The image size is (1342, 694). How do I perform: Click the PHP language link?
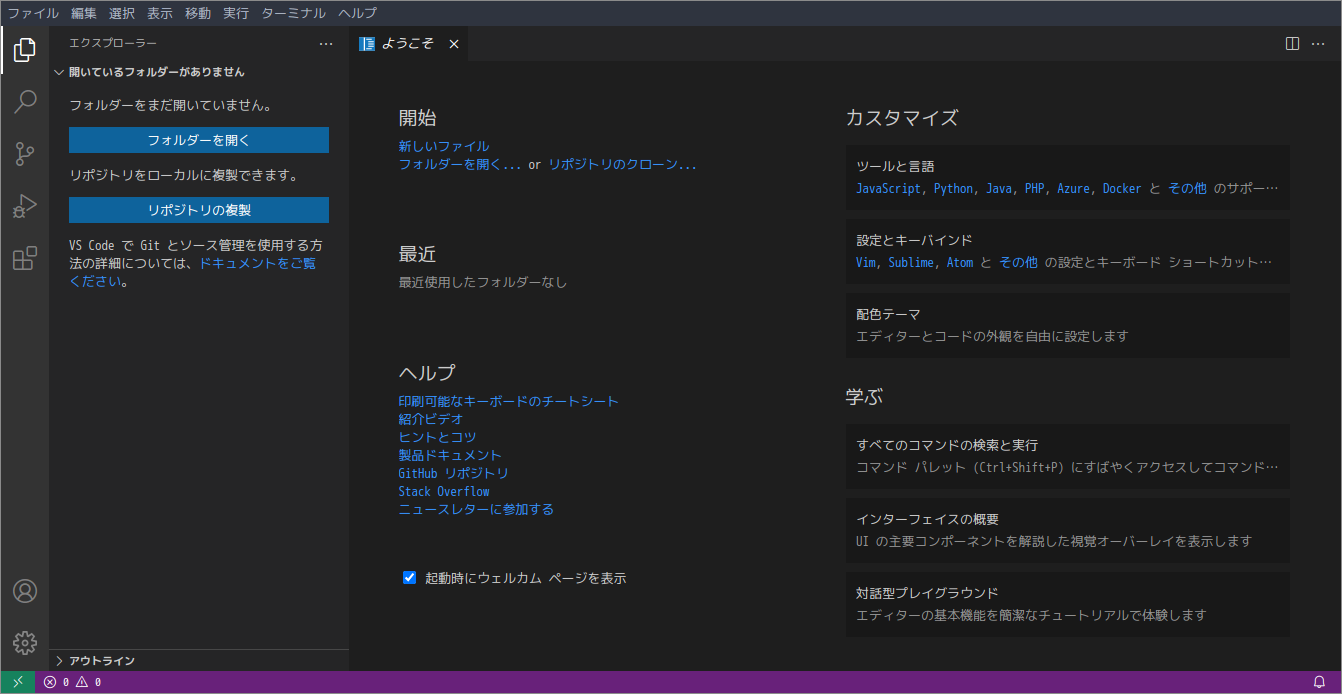pos(1034,188)
